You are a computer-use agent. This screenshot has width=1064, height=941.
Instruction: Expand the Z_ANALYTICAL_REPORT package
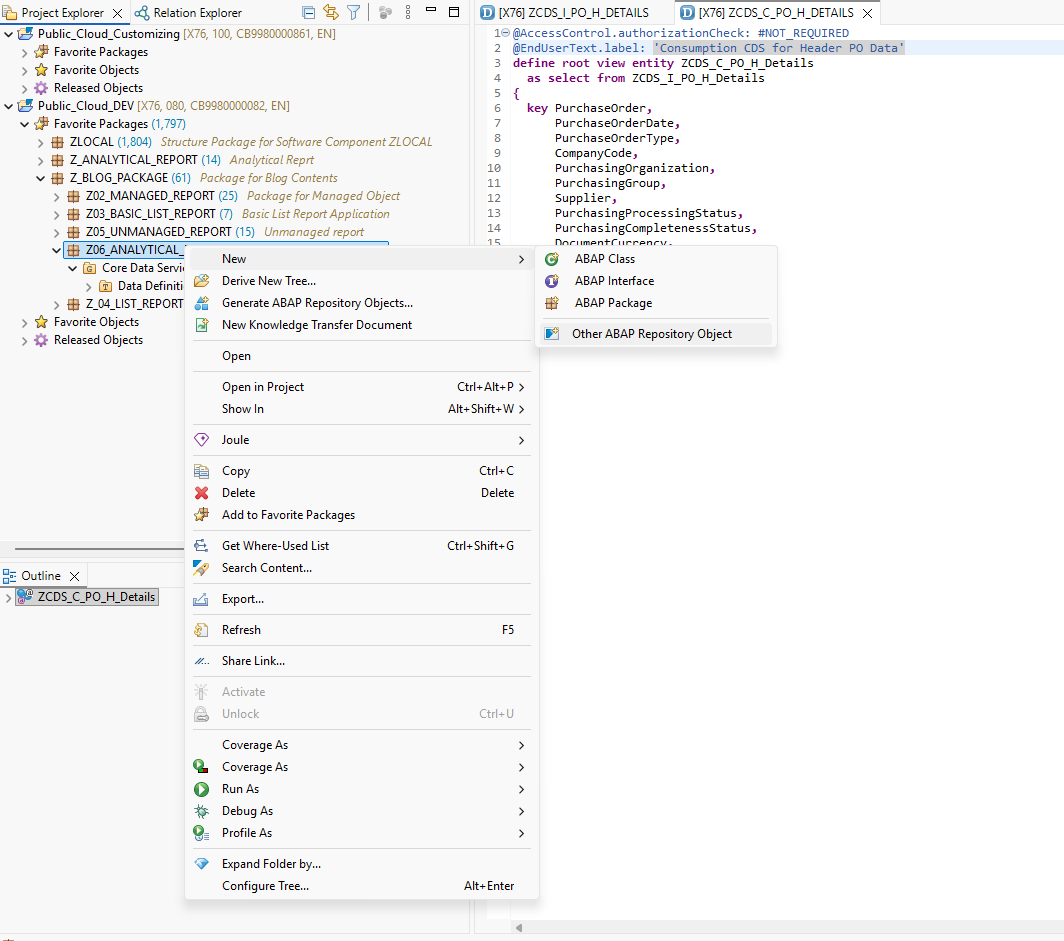[41, 160]
